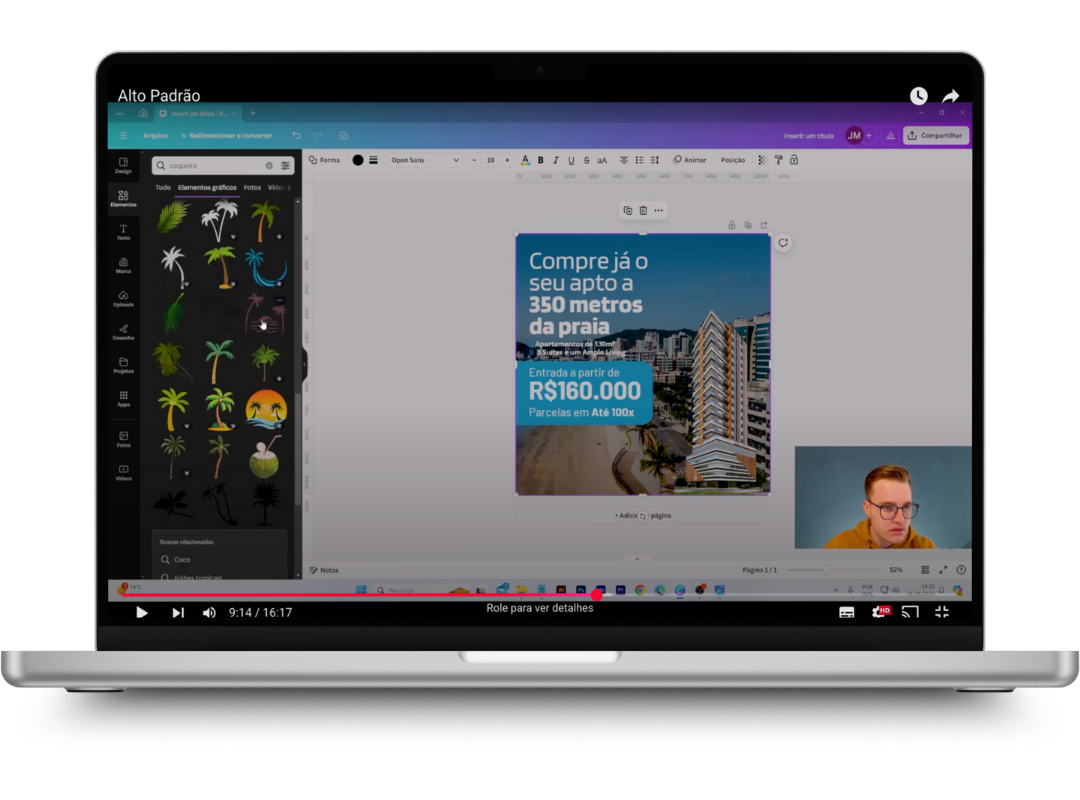Toggle underline text formatting

point(571,160)
